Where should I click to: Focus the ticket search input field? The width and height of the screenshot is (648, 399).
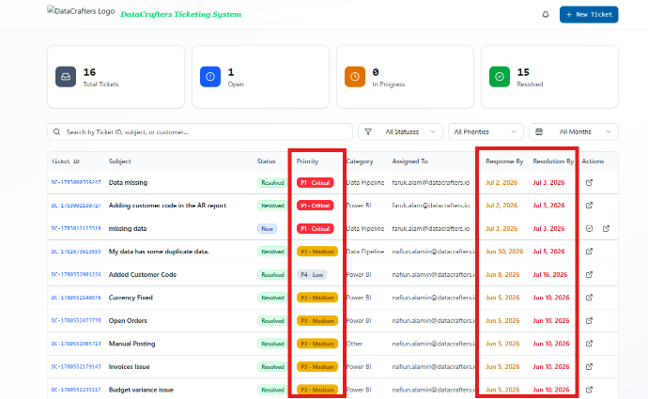(200, 132)
